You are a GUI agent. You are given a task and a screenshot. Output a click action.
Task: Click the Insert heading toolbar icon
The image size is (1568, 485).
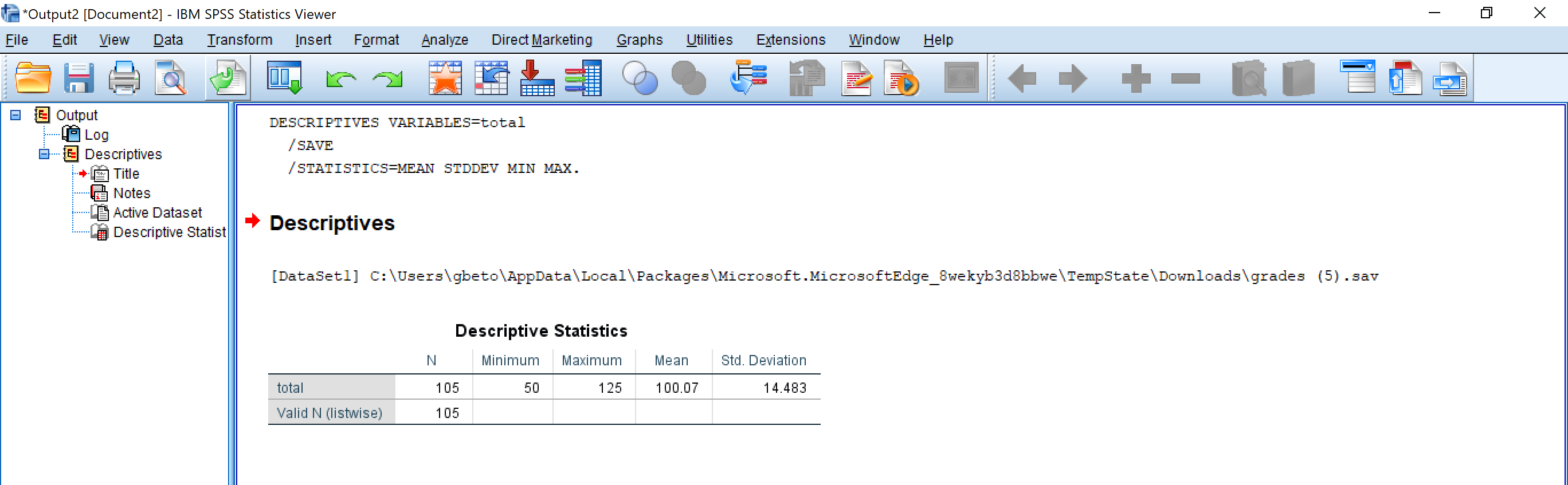[1358, 77]
